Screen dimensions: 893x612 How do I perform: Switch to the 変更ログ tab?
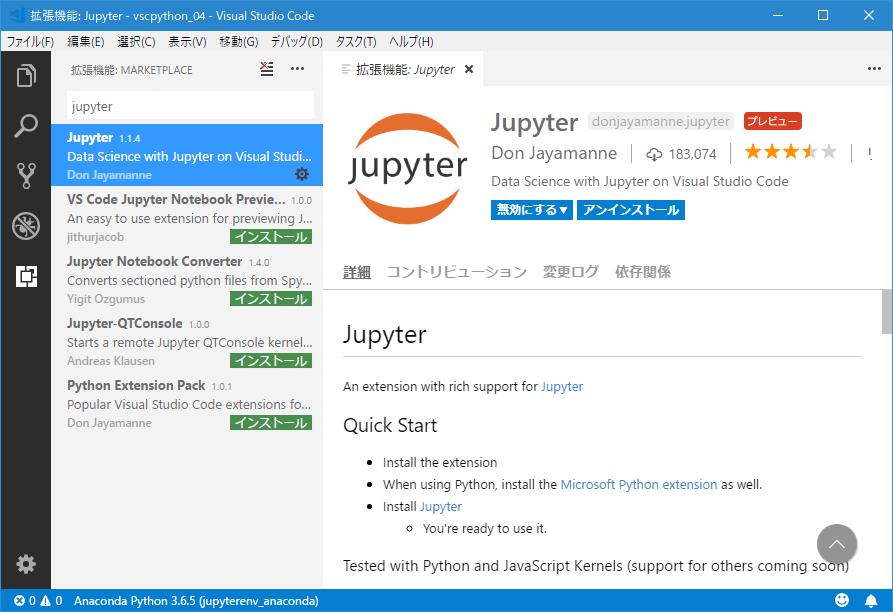pos(570,272)
